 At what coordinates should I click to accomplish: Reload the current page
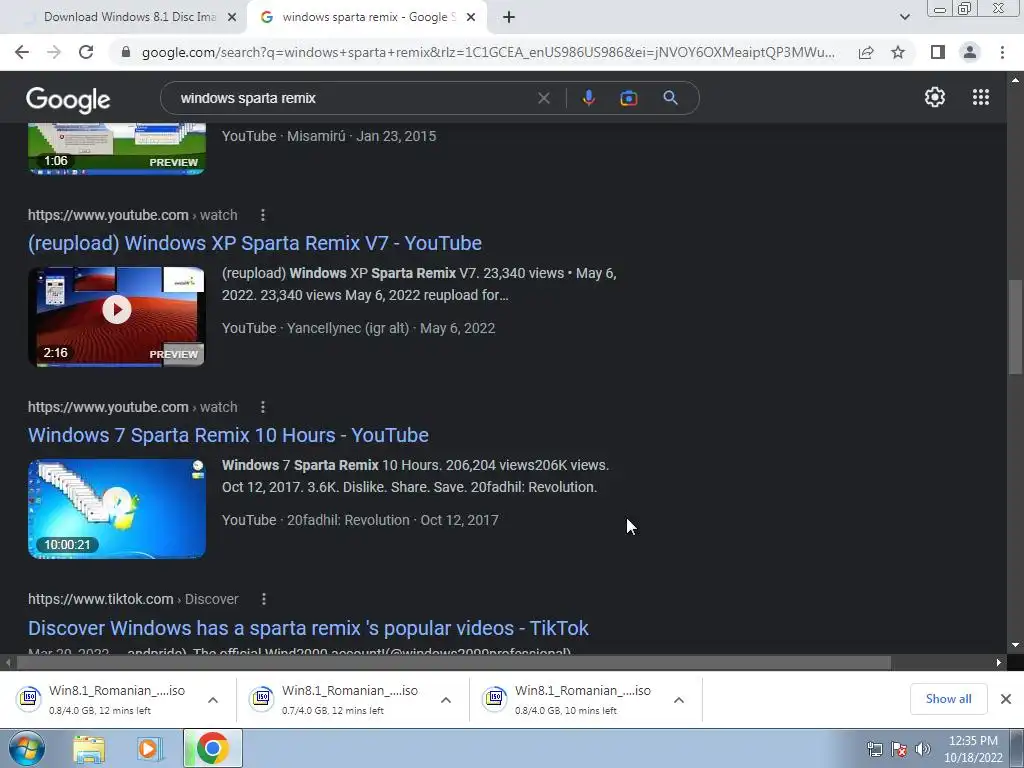click(x=86, y=52)
